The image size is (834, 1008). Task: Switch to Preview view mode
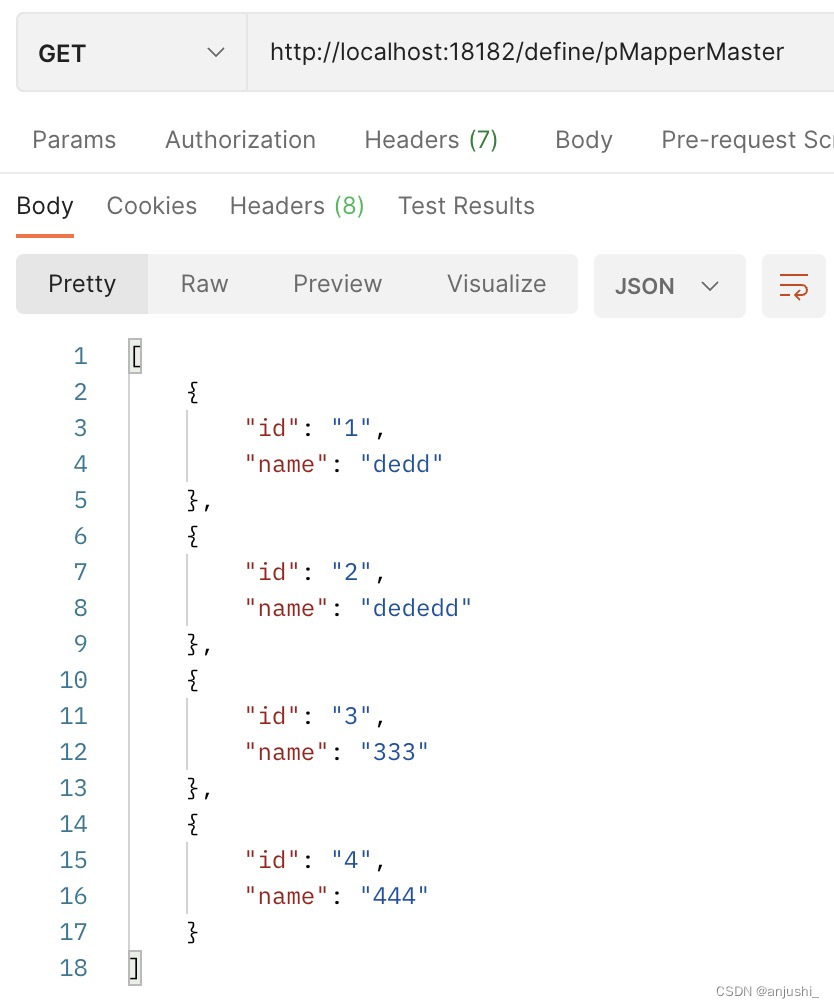[338, 284]
